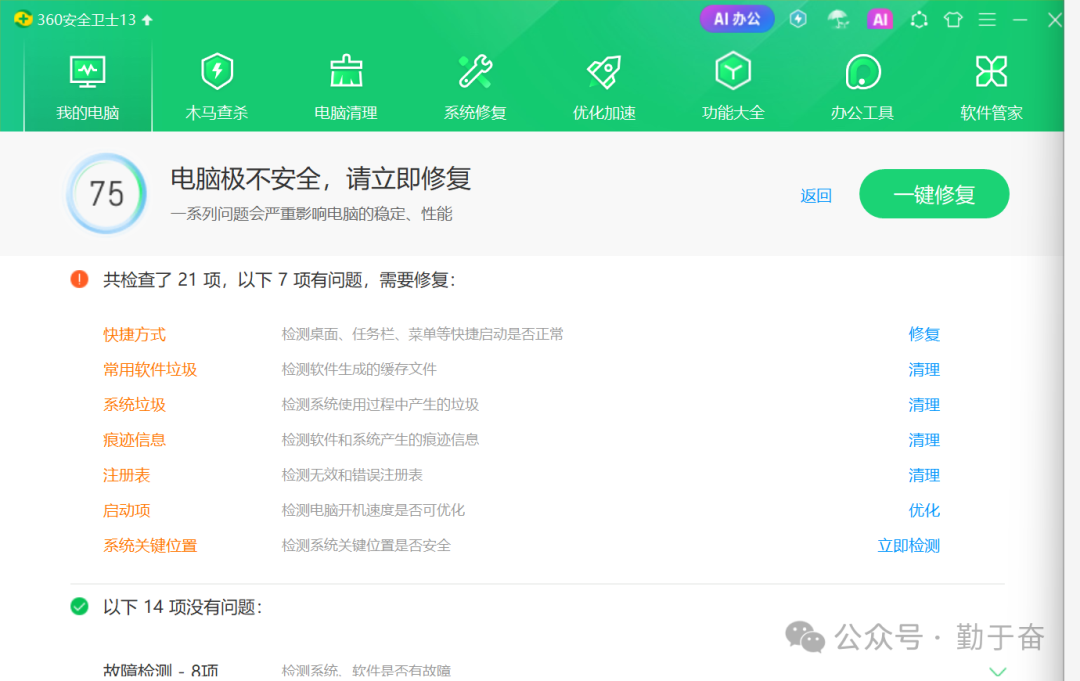Click the skin (T-shirt) icon

pos(953,19)
